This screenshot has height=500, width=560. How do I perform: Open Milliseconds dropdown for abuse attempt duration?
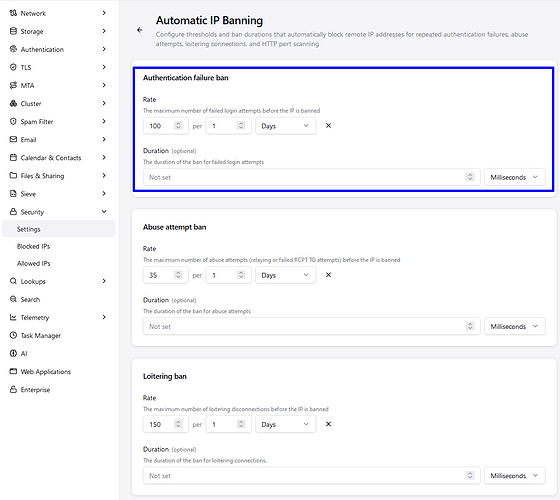(515, 326)
